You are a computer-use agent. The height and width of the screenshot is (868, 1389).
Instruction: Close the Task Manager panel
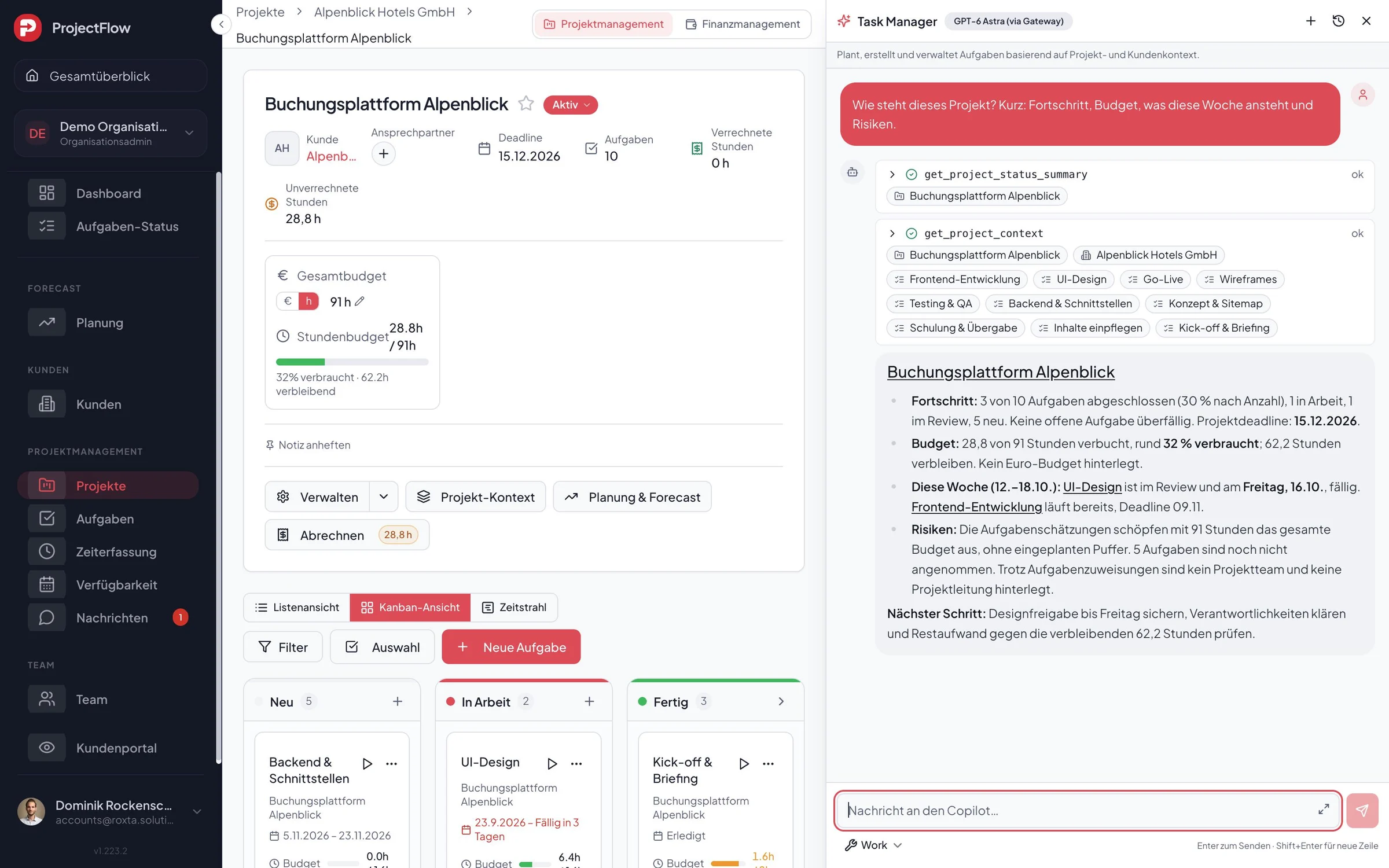pos(1366,21)
